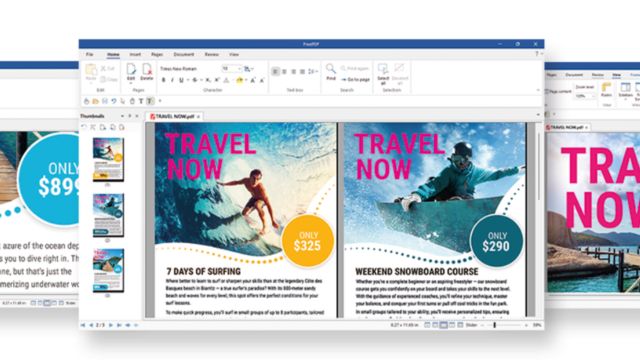Go to first page in status bar

(x=83, y=325)
